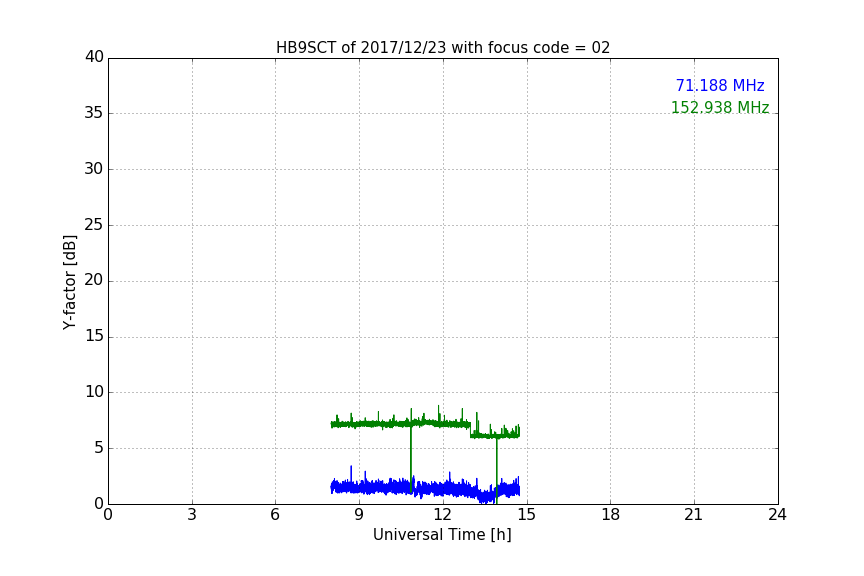This screenshot has height=576, width=864.
Task: Click y-axis tick label '30'
Action: coord(94,169)
